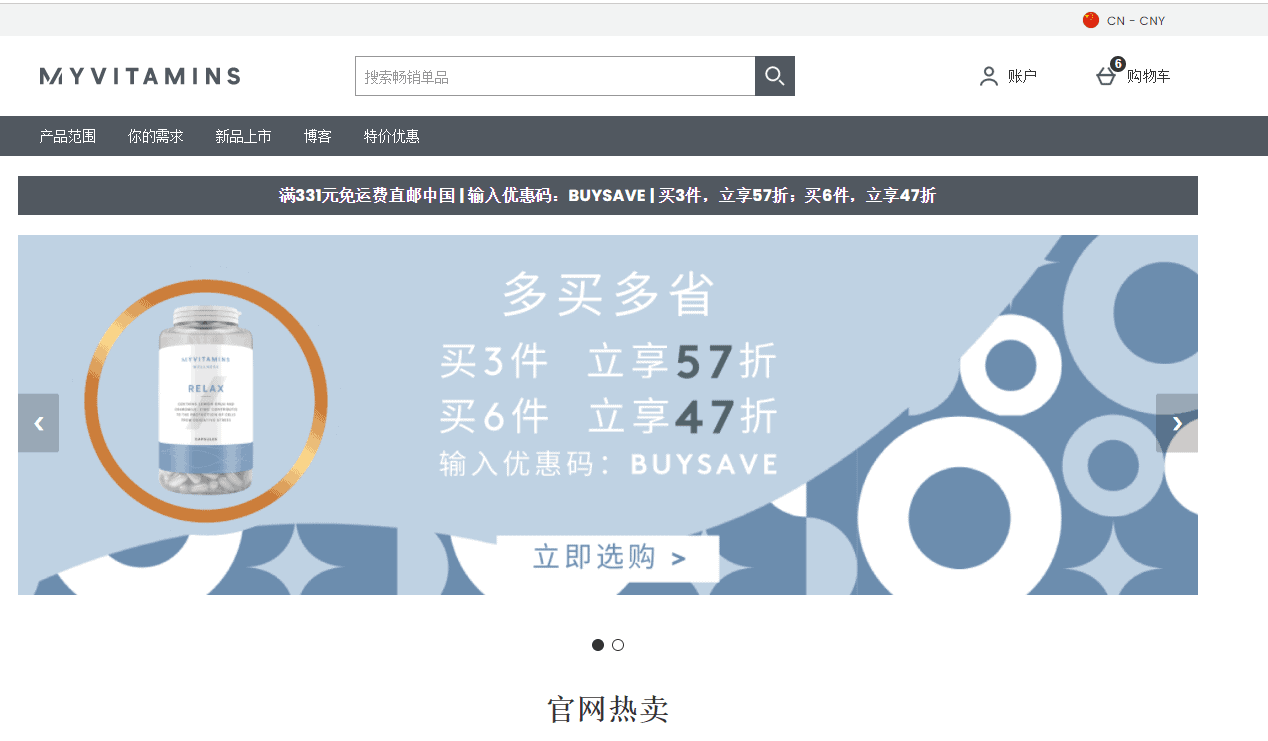1268x741 pixels.
Task: Click banner line 买3件 立享57折
Action: pos(608,362)
